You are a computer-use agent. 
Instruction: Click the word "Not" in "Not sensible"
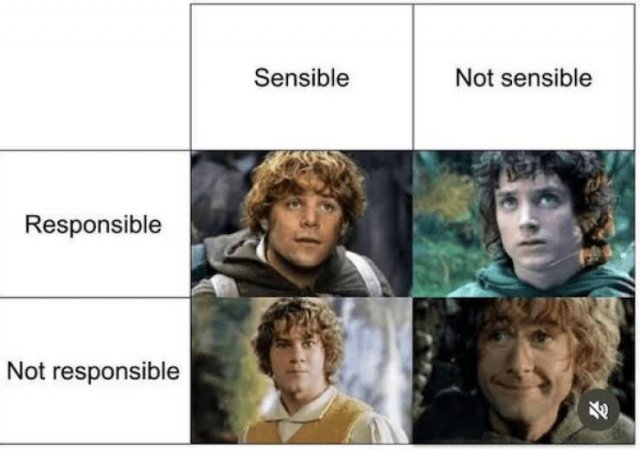(472, 78)
